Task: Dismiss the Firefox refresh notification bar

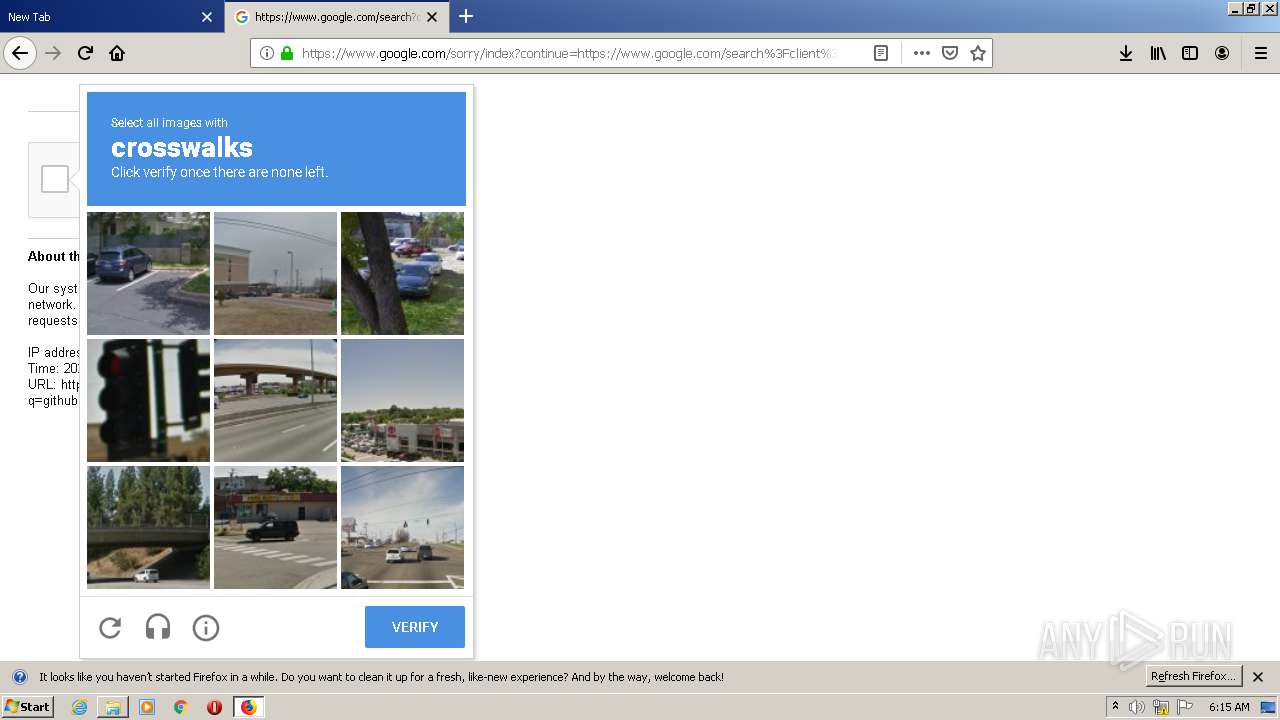Action: coord(1258,677)
